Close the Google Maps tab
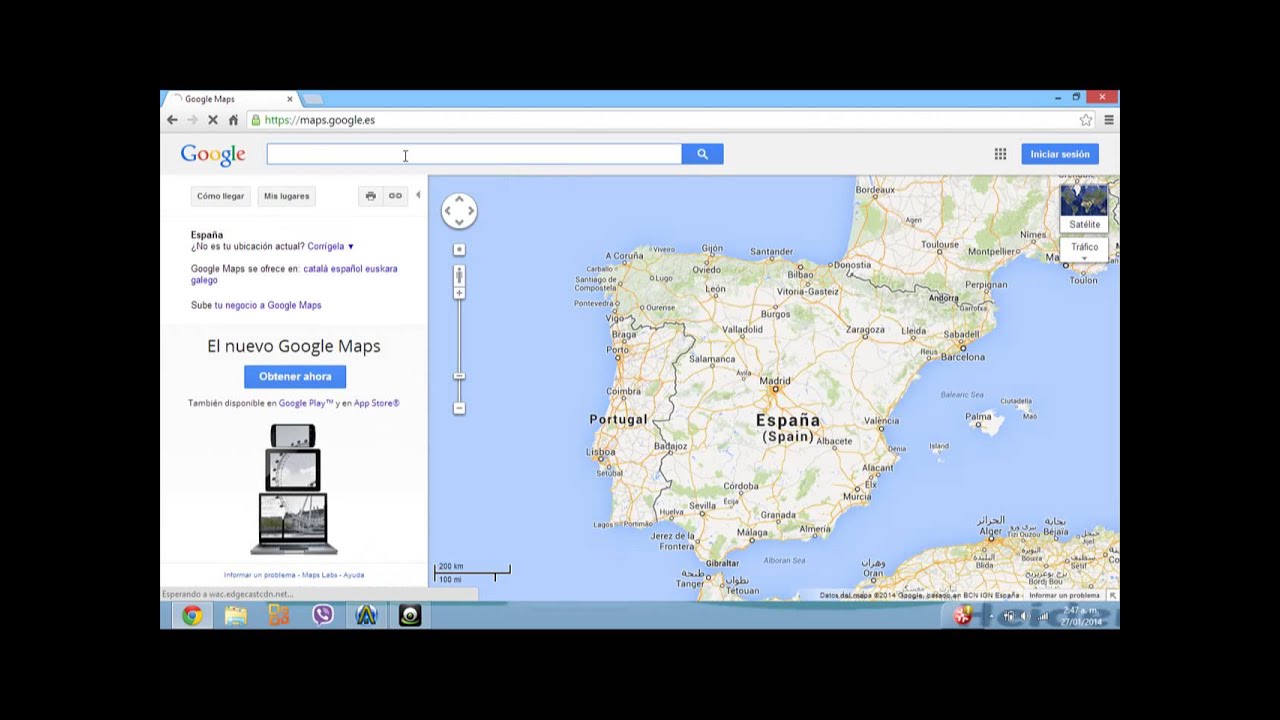 (290, 99)
